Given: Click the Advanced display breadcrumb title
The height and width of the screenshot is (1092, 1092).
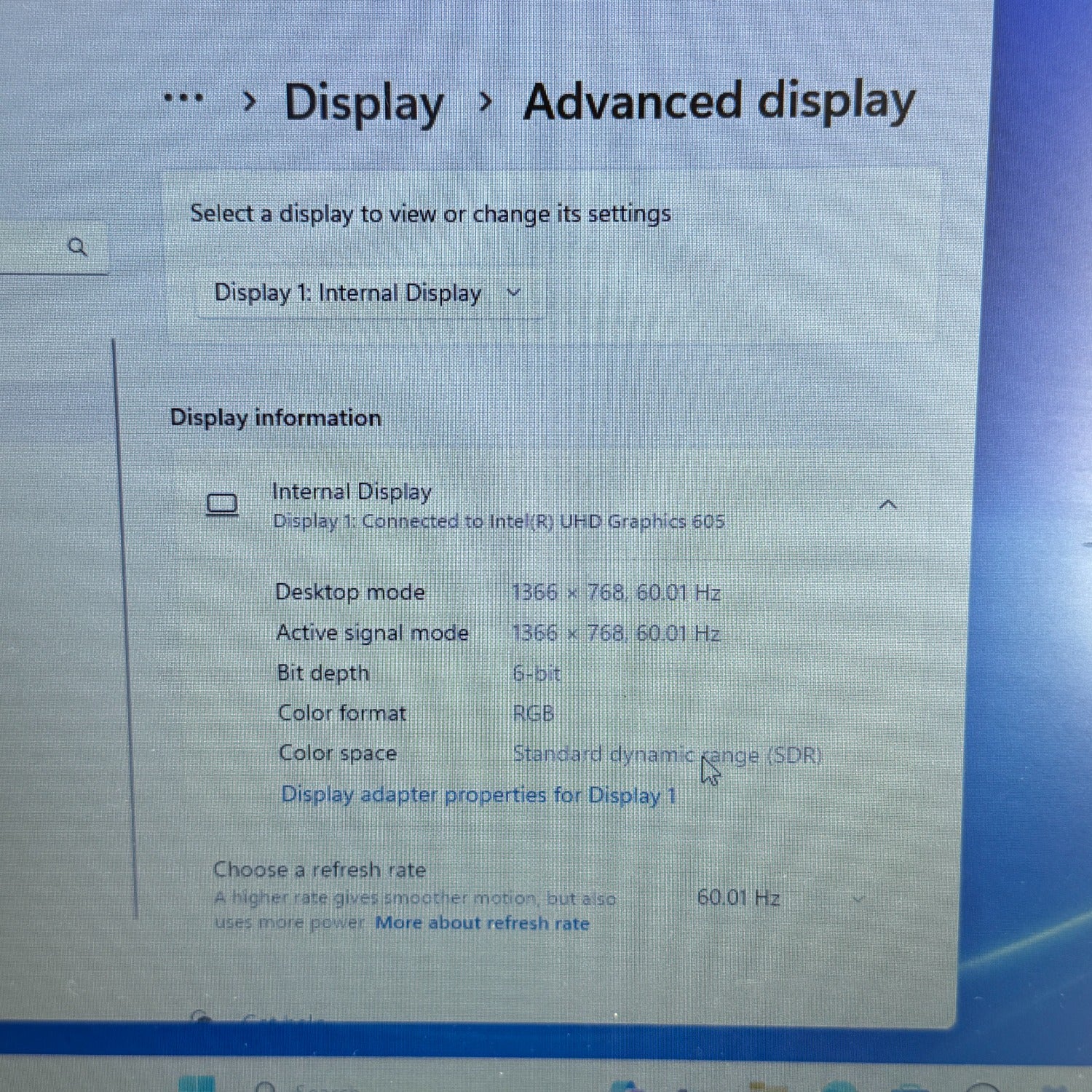Looking at the screenshot, I should [719, 102].
